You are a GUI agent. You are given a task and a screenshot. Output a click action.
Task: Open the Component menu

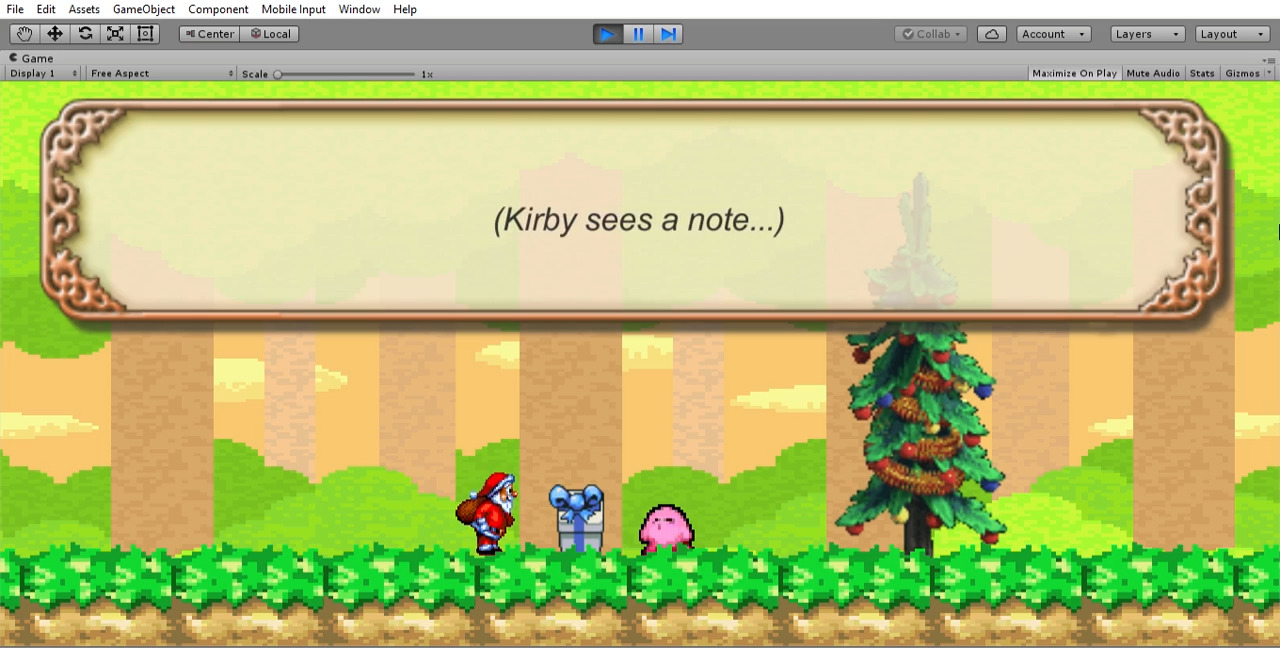tap(218, 9)
